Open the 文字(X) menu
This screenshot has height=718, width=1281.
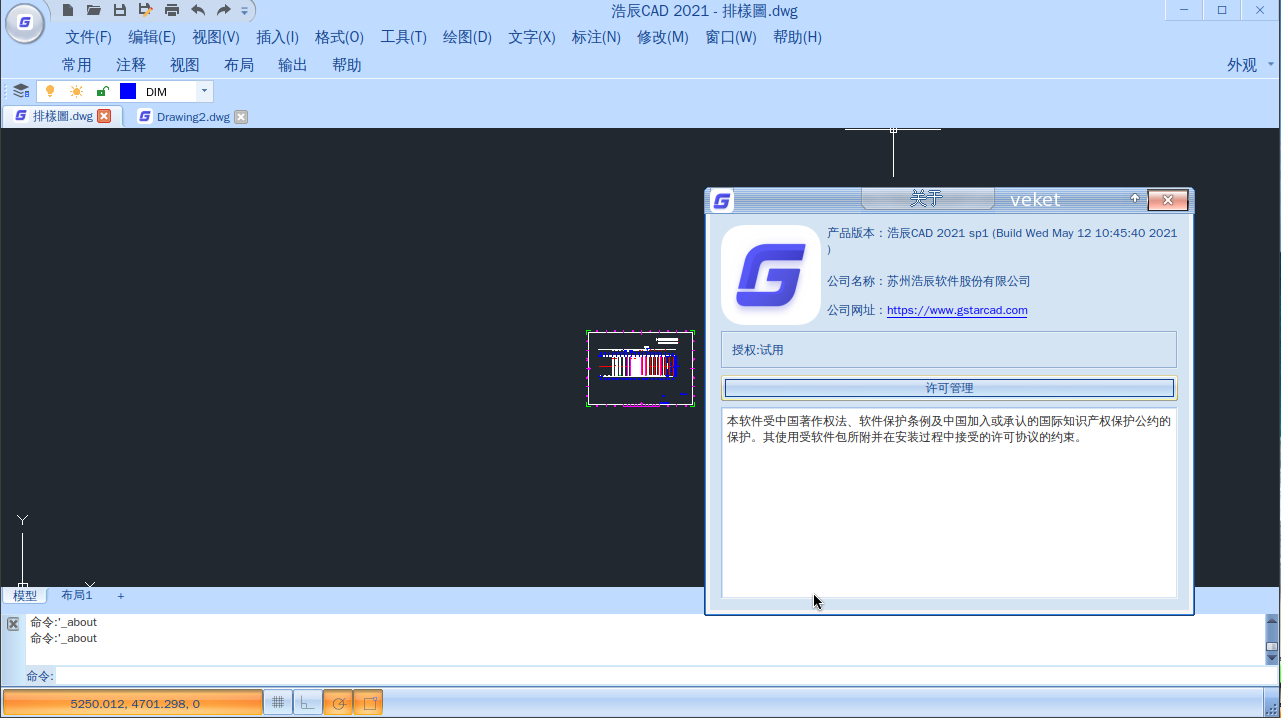coord(532,37)
